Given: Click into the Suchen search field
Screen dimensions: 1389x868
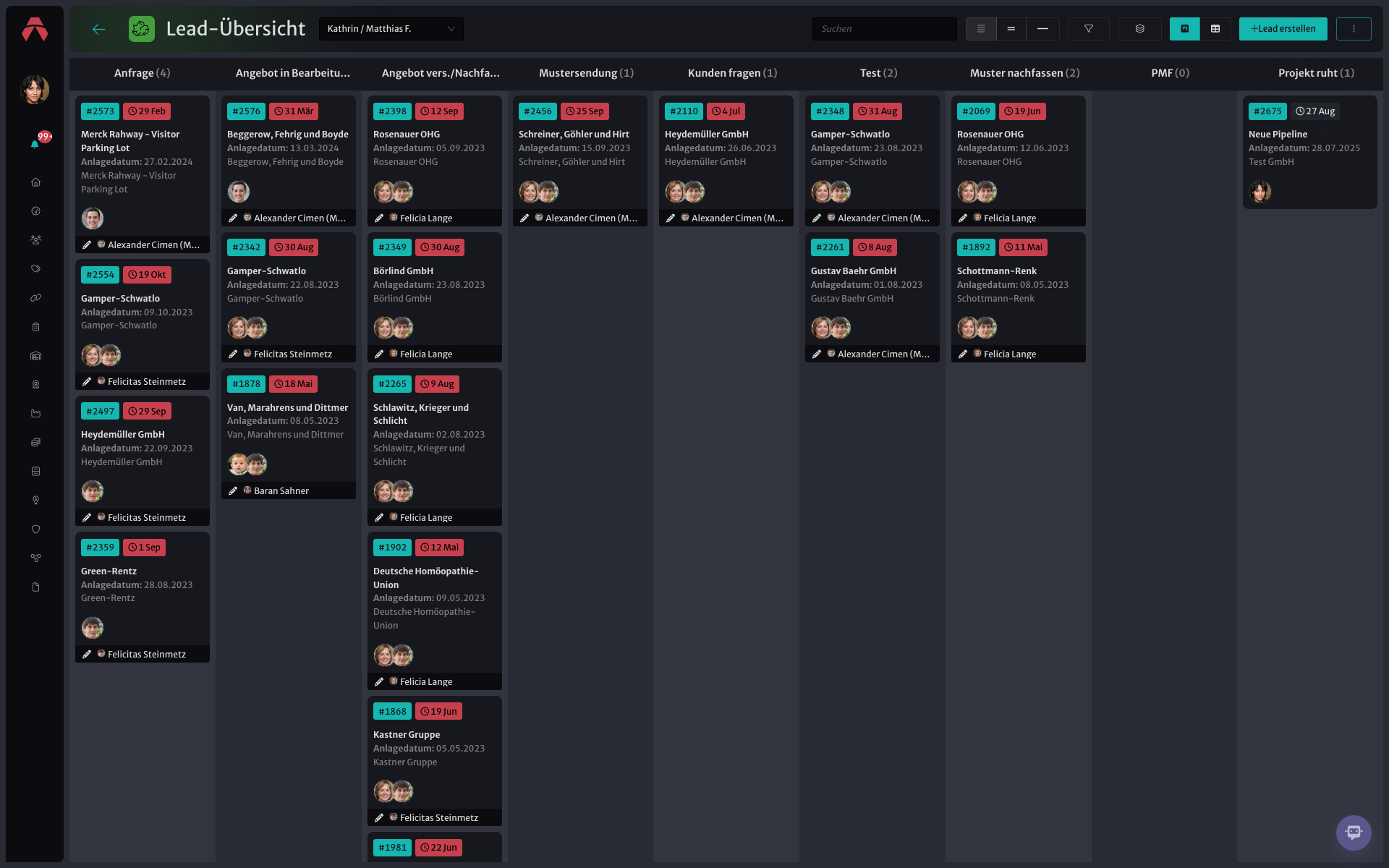Looking at the screenshot, I should (884, 29).
